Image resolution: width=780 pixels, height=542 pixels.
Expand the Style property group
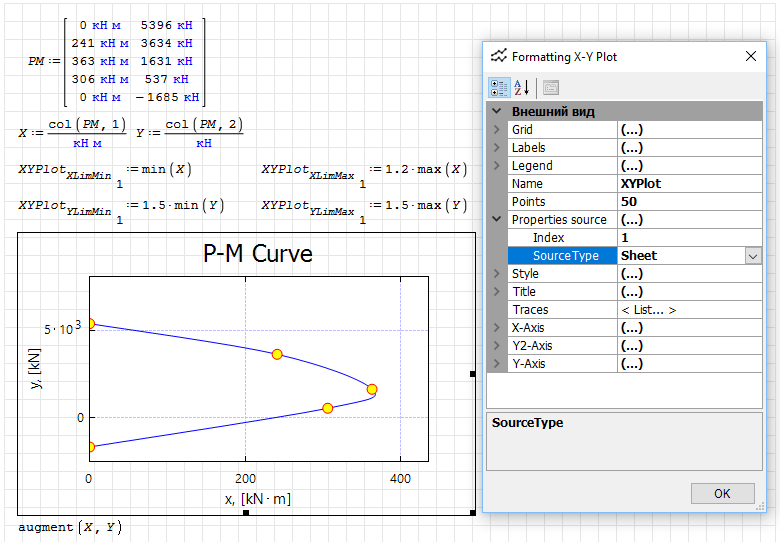[x=497, y=274]
